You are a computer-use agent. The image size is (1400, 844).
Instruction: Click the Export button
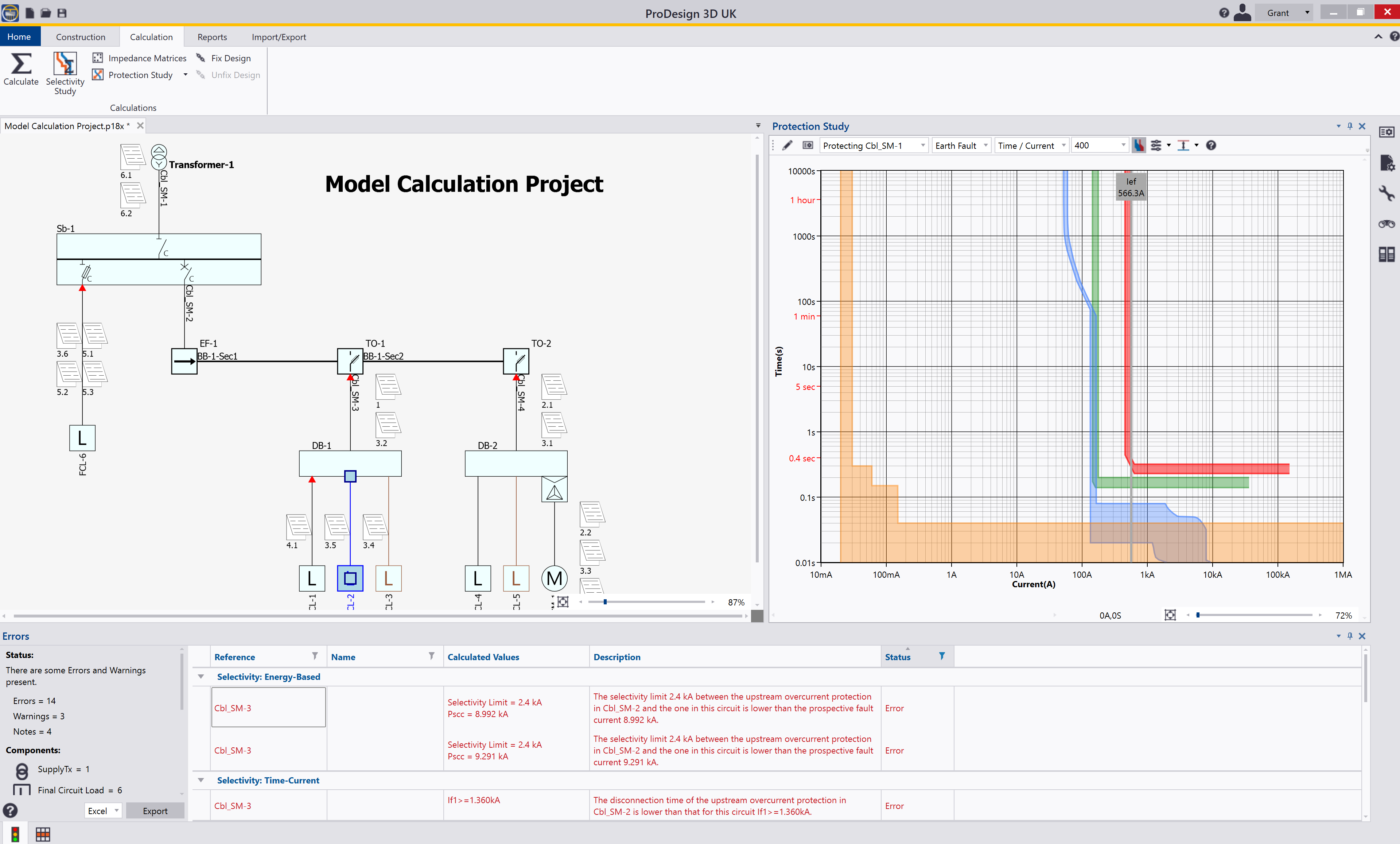[155, 810]
